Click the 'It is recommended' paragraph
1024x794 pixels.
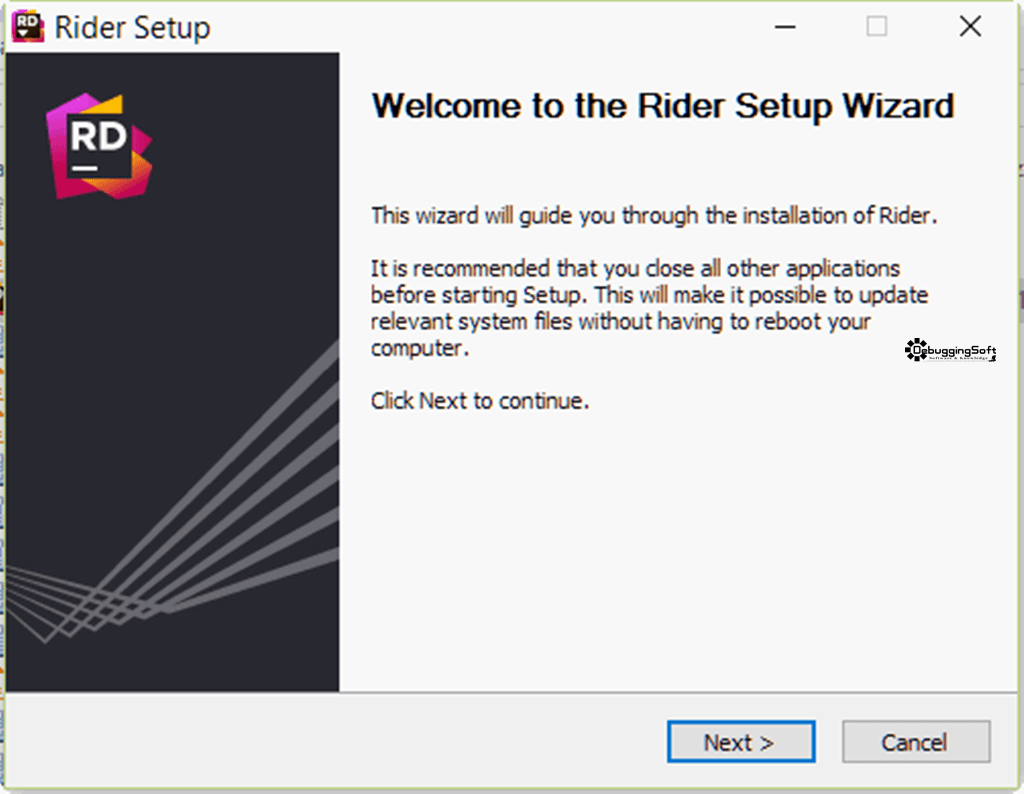pos(649,308)
